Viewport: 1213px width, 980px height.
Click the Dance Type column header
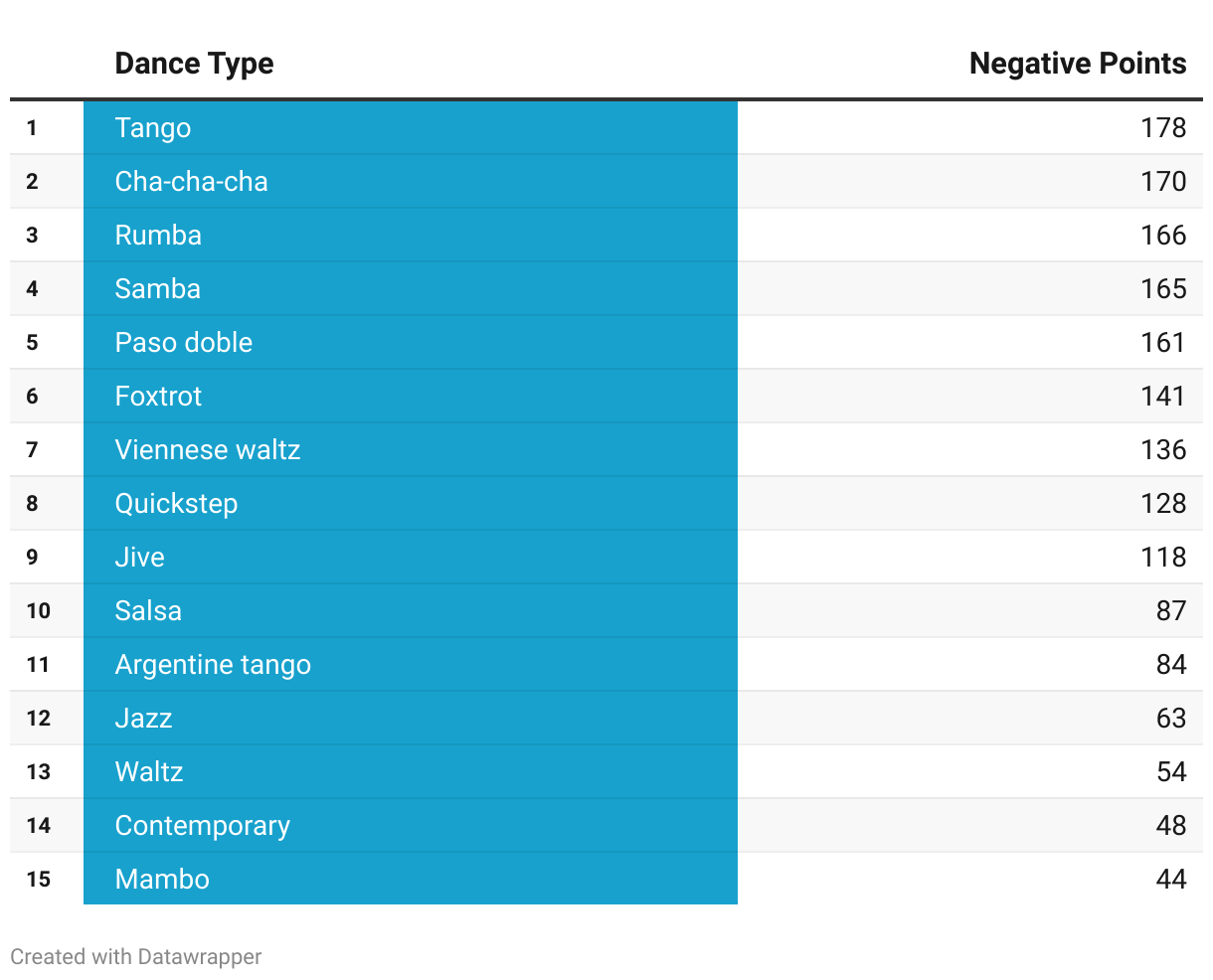coord(194,64)
